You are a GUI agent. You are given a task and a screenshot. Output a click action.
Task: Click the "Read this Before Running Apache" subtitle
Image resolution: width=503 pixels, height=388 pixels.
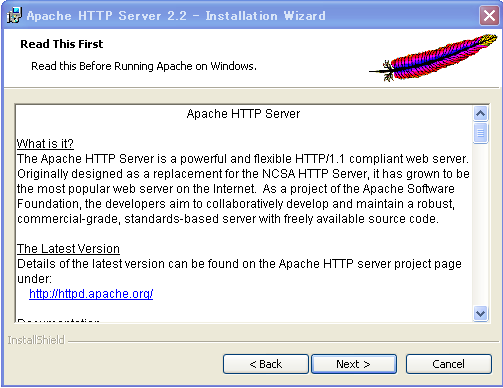144,66
